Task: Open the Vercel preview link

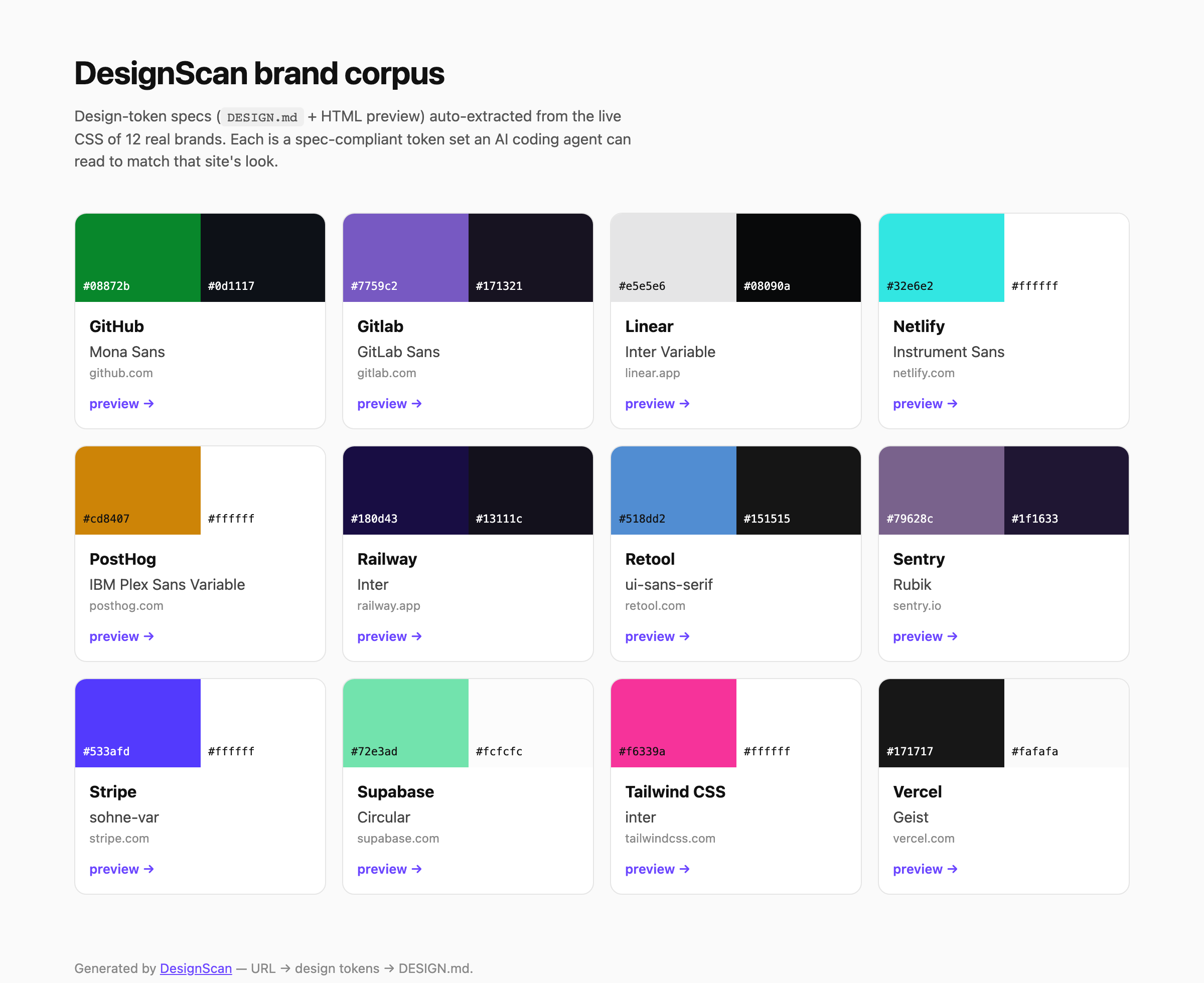Action: pos(926,869)
